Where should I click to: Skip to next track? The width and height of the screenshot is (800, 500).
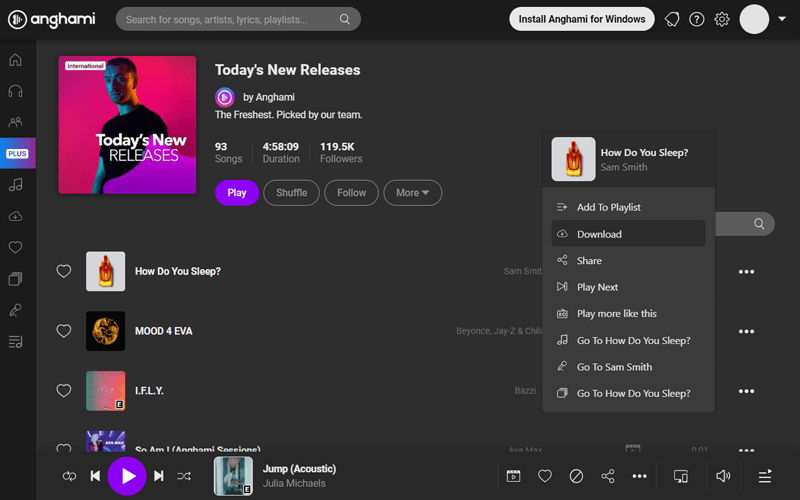pos(159,476)
